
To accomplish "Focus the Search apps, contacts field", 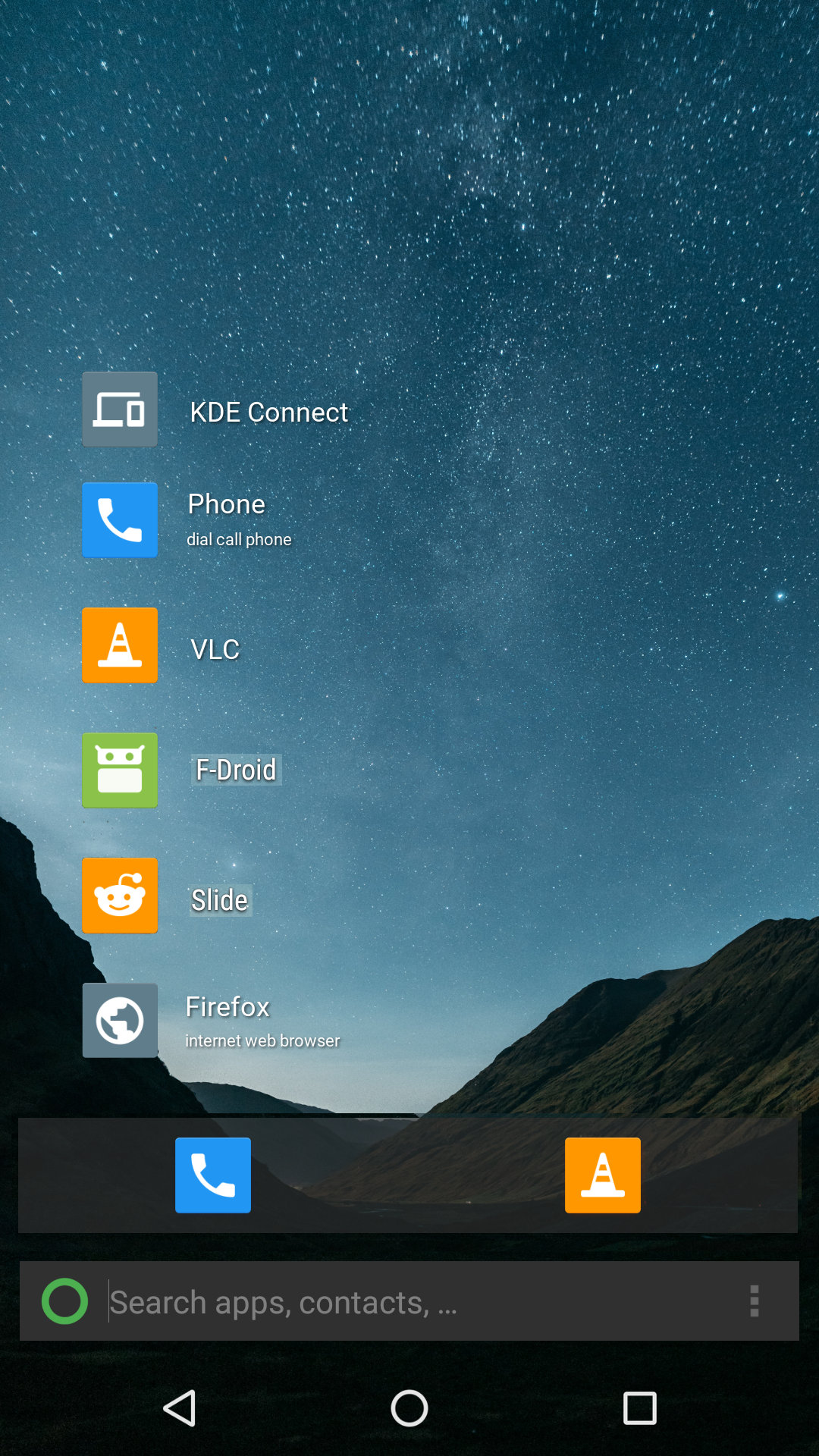I will pyautogui.click(x=409, y=1301).
